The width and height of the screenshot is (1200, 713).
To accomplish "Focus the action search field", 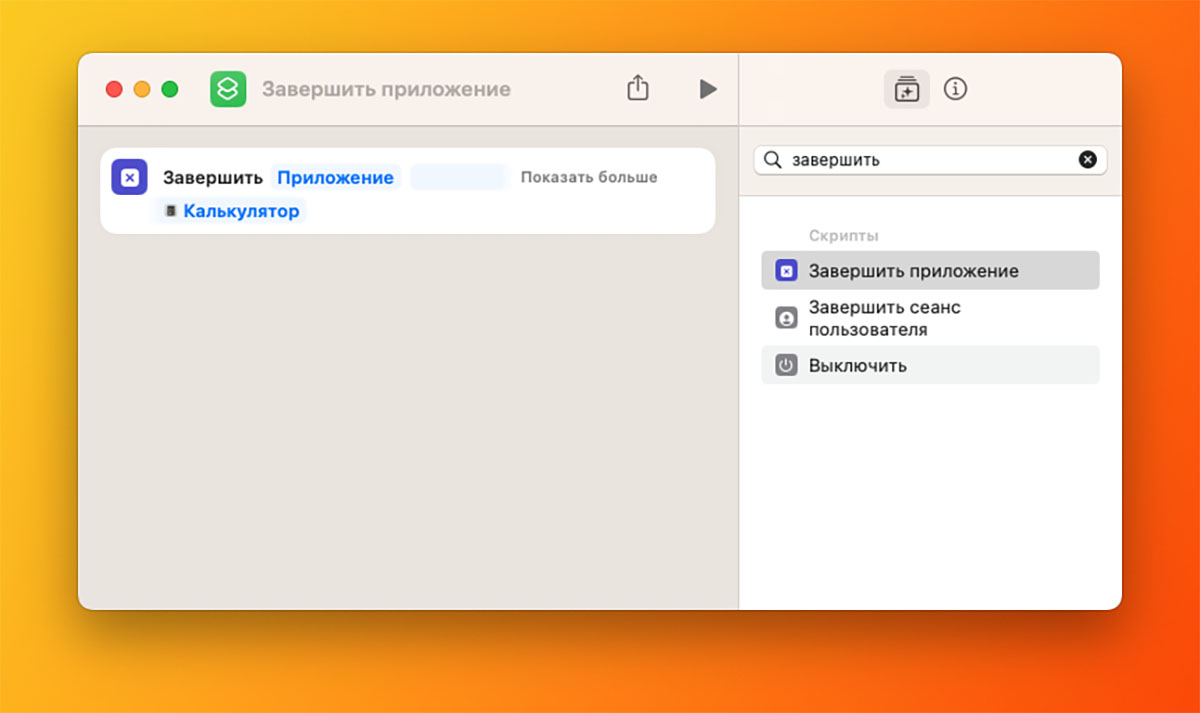I will [x=930, y=160].
